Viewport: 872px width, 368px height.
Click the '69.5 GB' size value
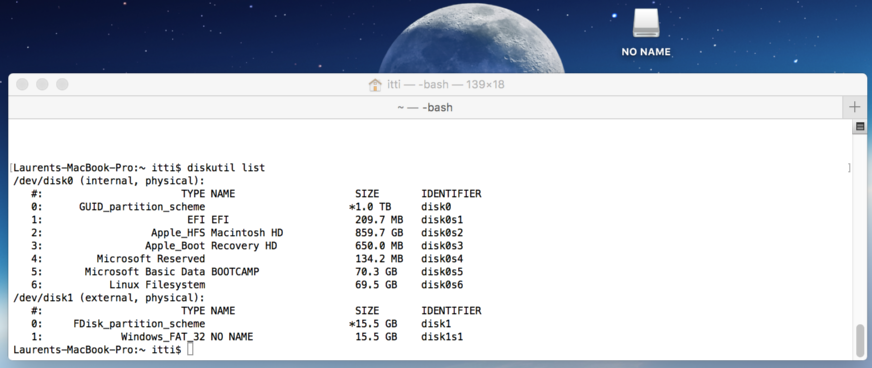tap(376, 285)
